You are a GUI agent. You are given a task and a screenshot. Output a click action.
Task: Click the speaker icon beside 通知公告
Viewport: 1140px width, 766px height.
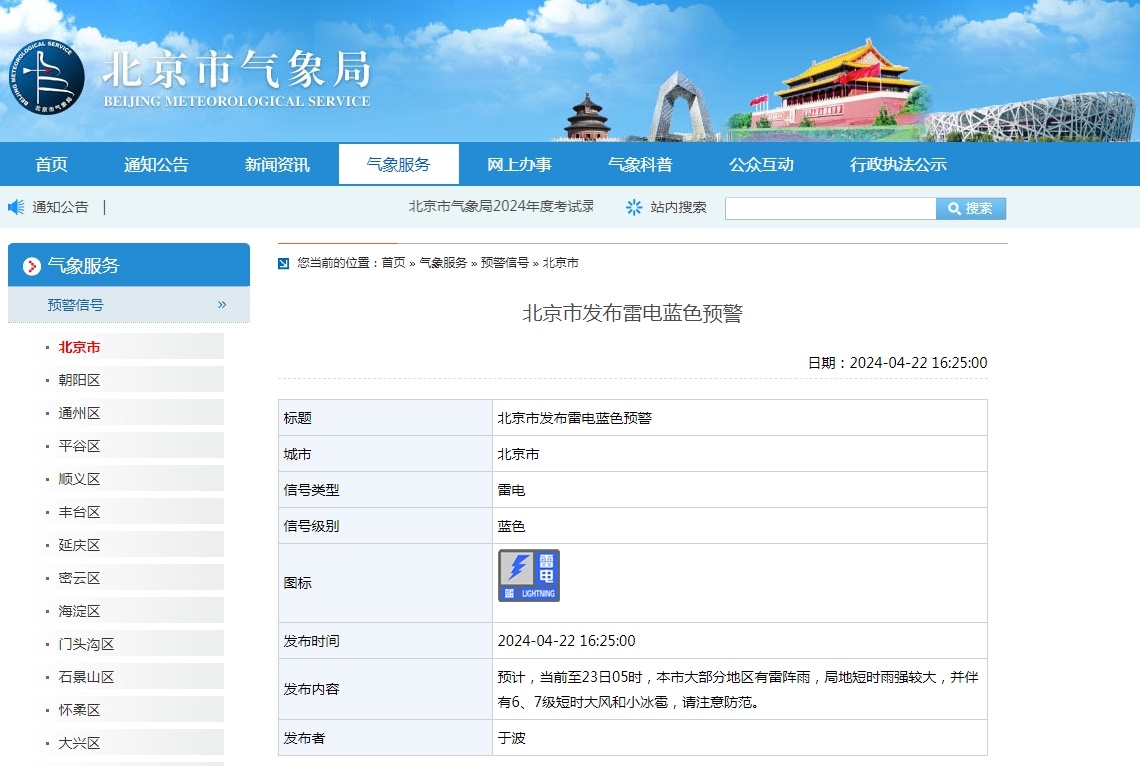[16, 207]
